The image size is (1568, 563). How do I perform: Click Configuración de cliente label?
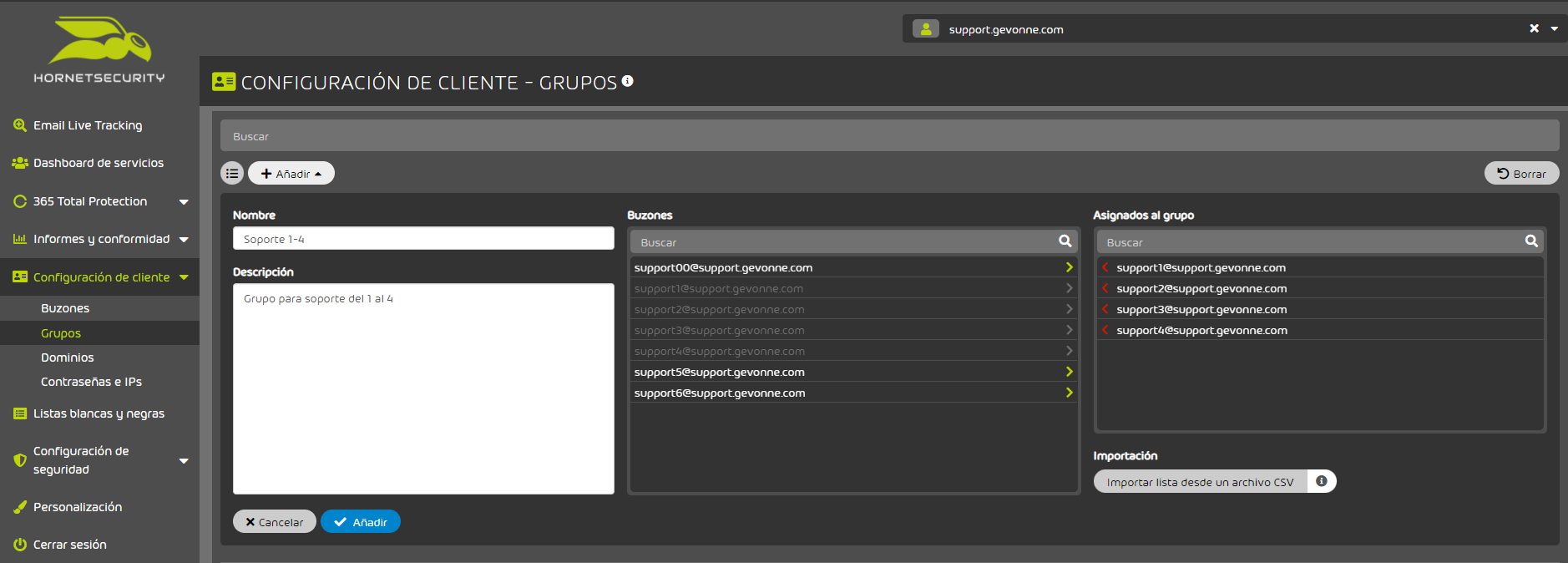pos(101,277)
